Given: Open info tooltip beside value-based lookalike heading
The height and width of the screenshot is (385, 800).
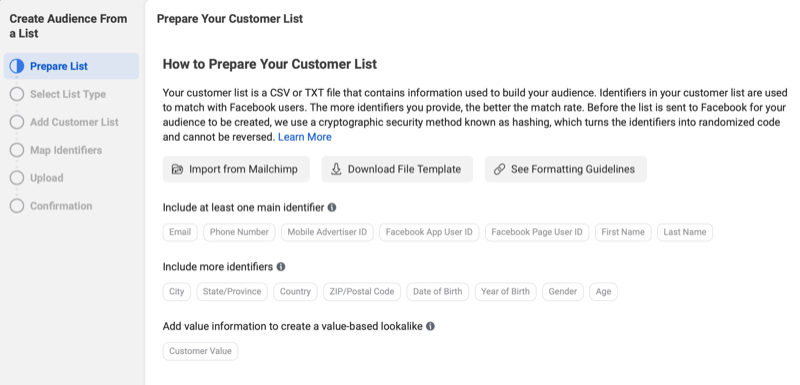Looking at the screenshot, I should [x=430, y=326].
